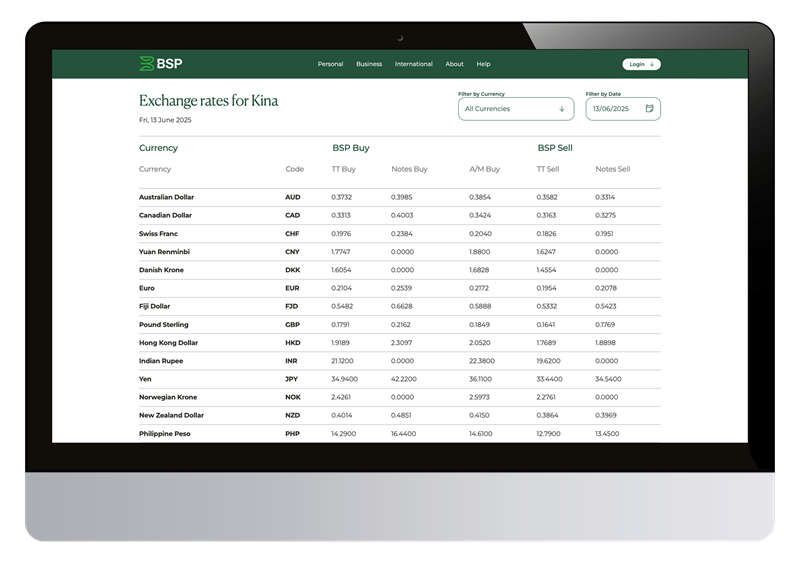This screenshot has width=800, height=563.
Task: Click the Euro currency name
Action: click(147, 288)
